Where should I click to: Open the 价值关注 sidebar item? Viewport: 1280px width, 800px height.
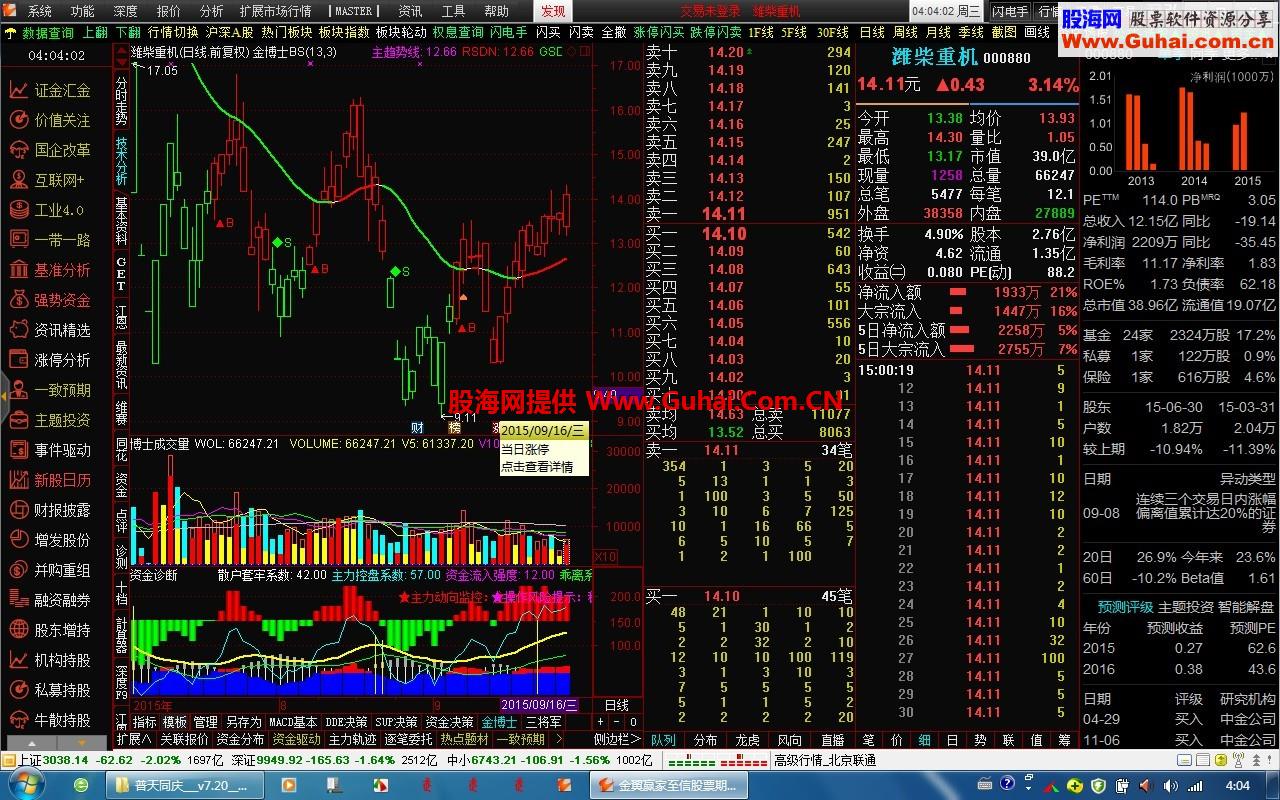point(52,120)
